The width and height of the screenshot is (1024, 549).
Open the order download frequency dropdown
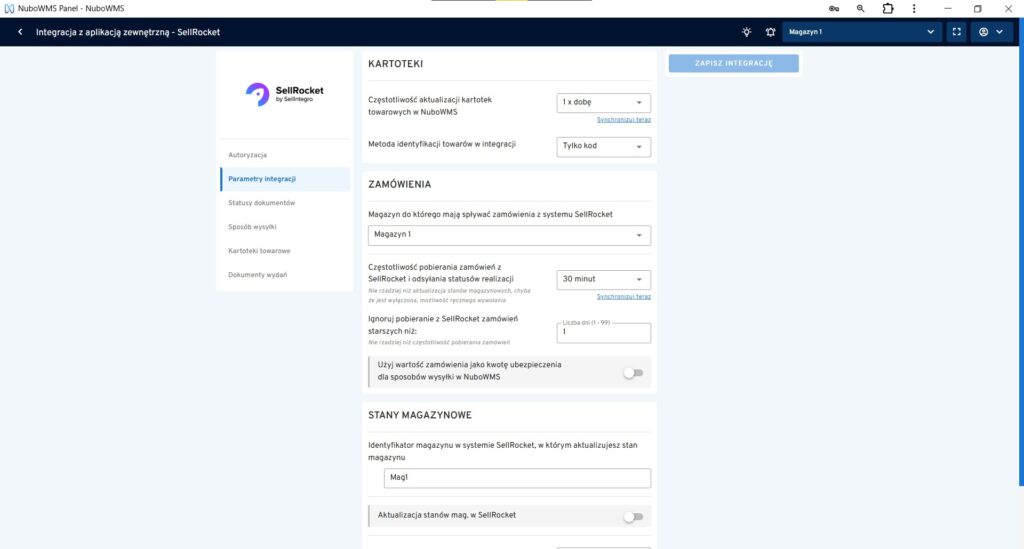tap(603, 280)
